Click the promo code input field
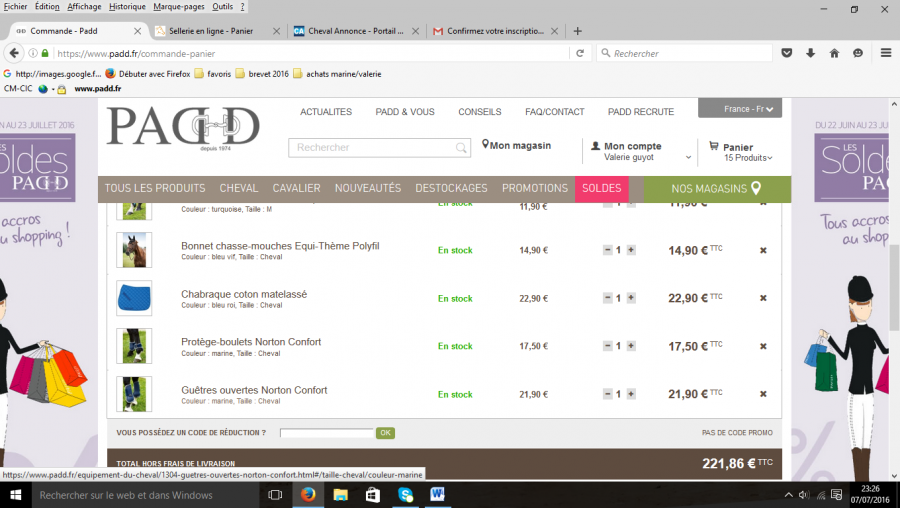Screen dimensions: 900x508 tap(327, 433)
